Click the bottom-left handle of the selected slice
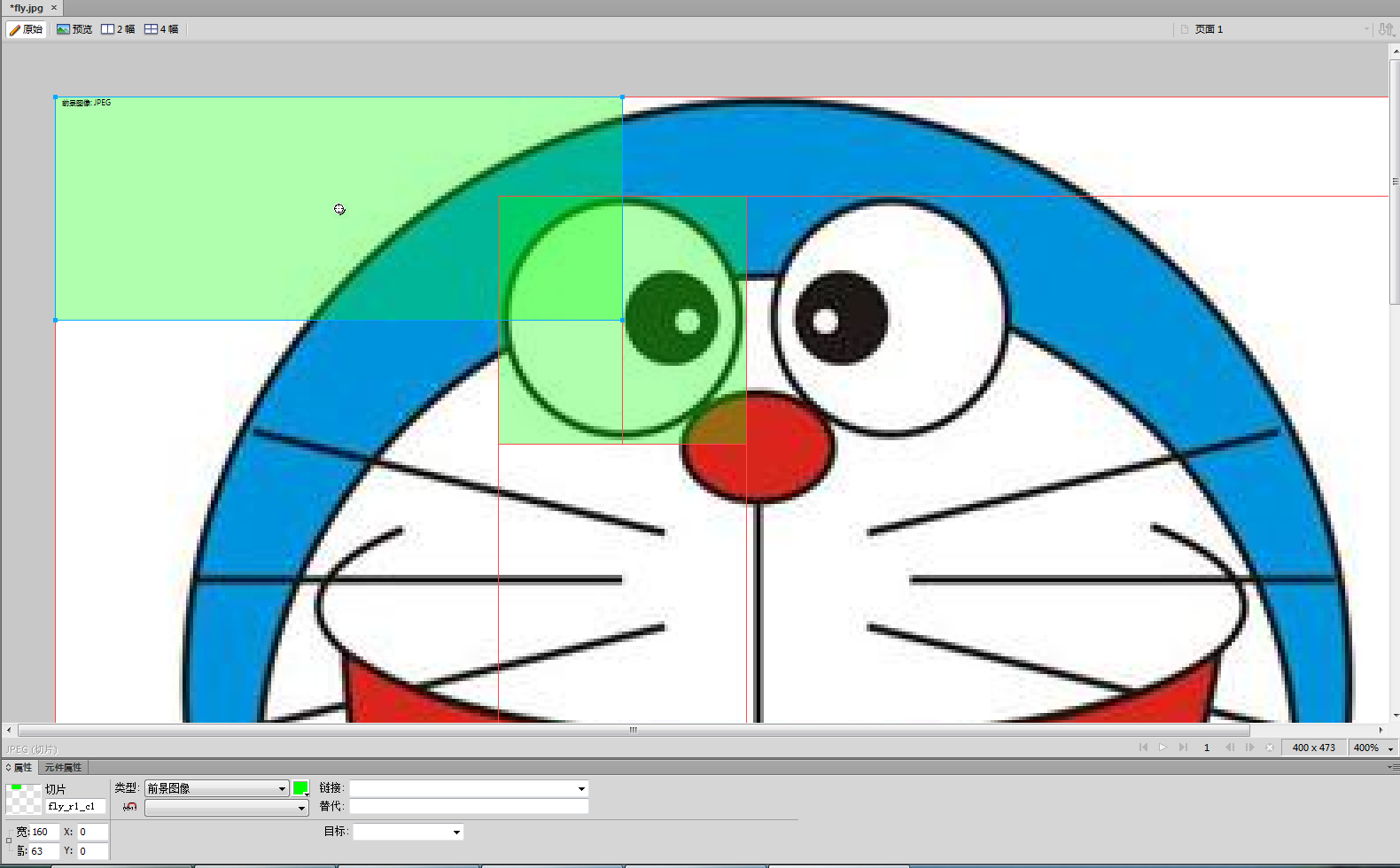 click(x=56, y=320)
